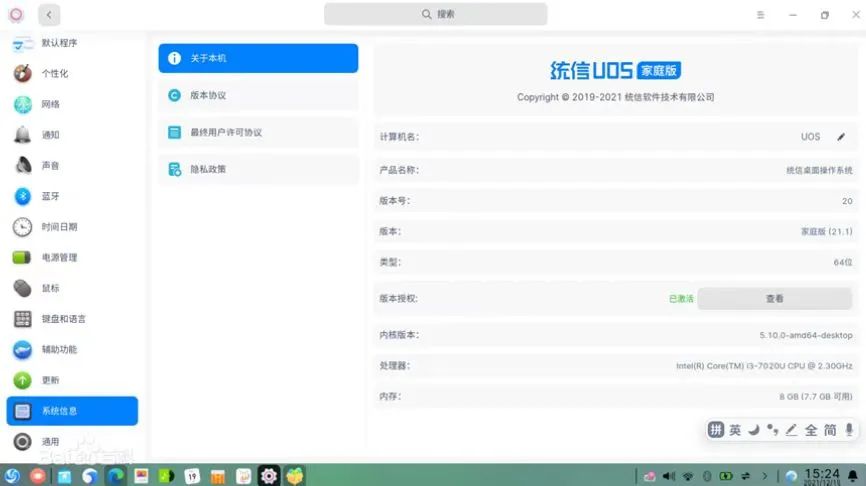Viewport: 866px width, 486px height.
Task: Toggle half-moon half-width input mode
Action: 754,430
